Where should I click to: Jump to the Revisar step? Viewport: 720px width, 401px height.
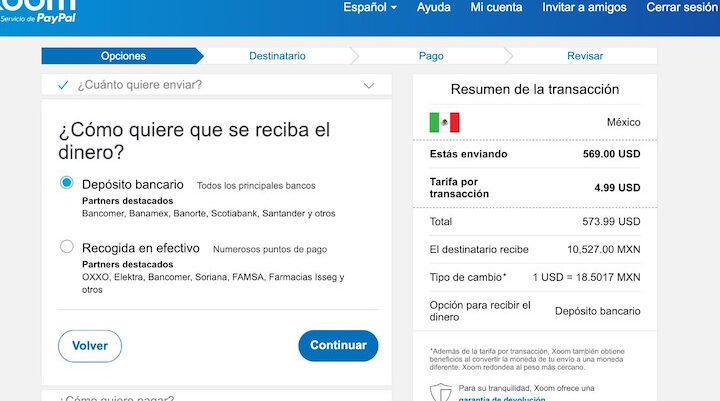tap(585, 56)
